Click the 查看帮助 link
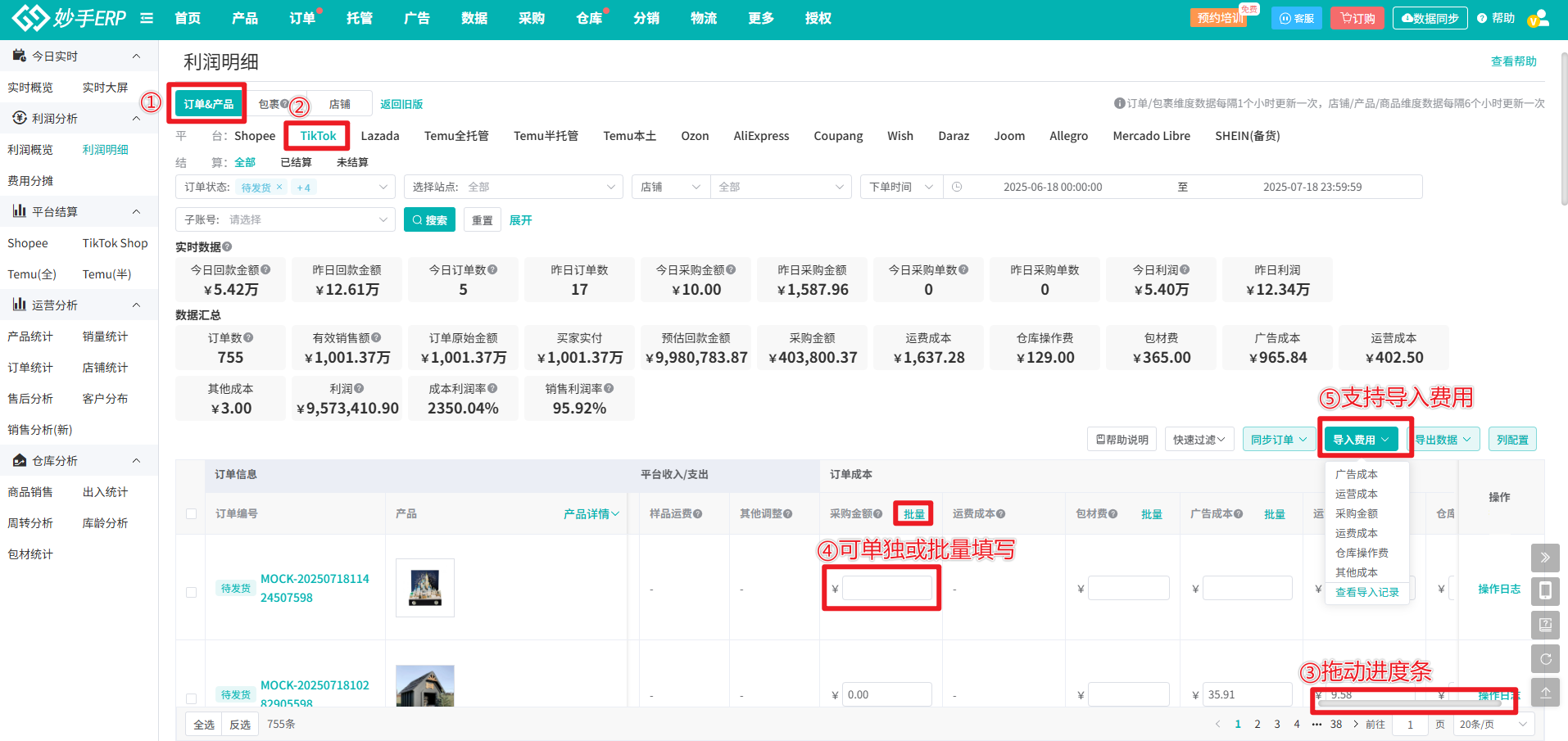Viewport: 1568px width, 741px height. pos(1513,61)
